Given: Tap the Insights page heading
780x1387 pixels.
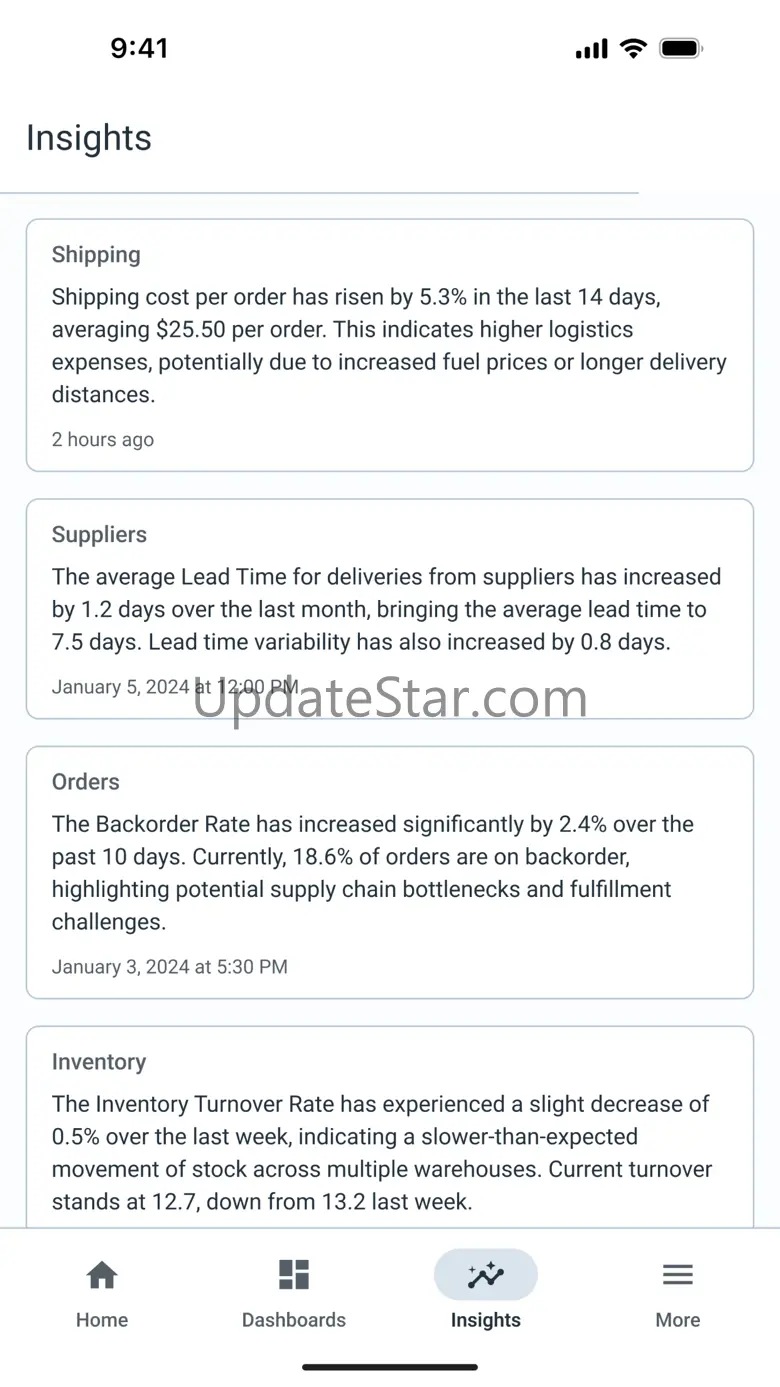Looking at the screenshot, I should 89,138.
